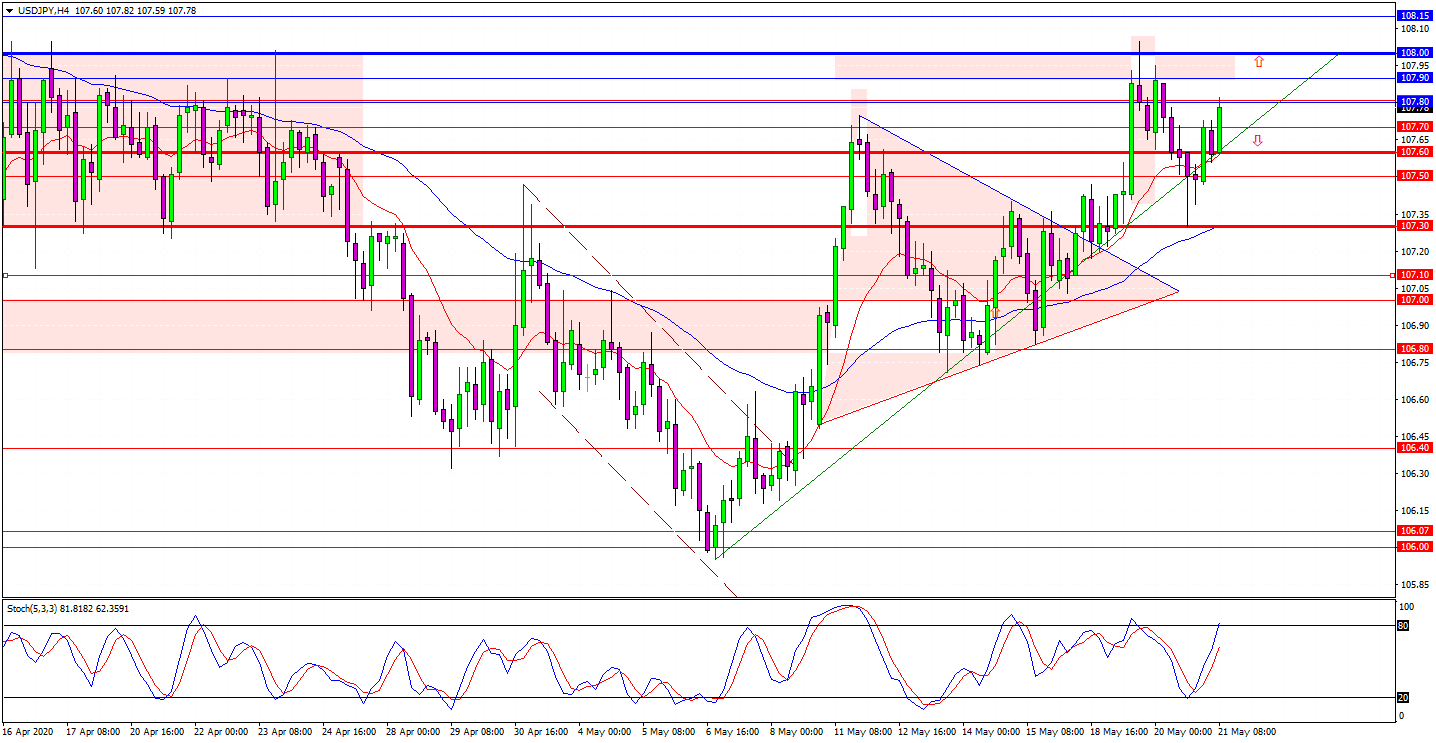Viewport: 1436px width, 743px height.
Task: Click the 24 Apr 16:00 time label
Action: pyautogui.click(x=350, y=732)
